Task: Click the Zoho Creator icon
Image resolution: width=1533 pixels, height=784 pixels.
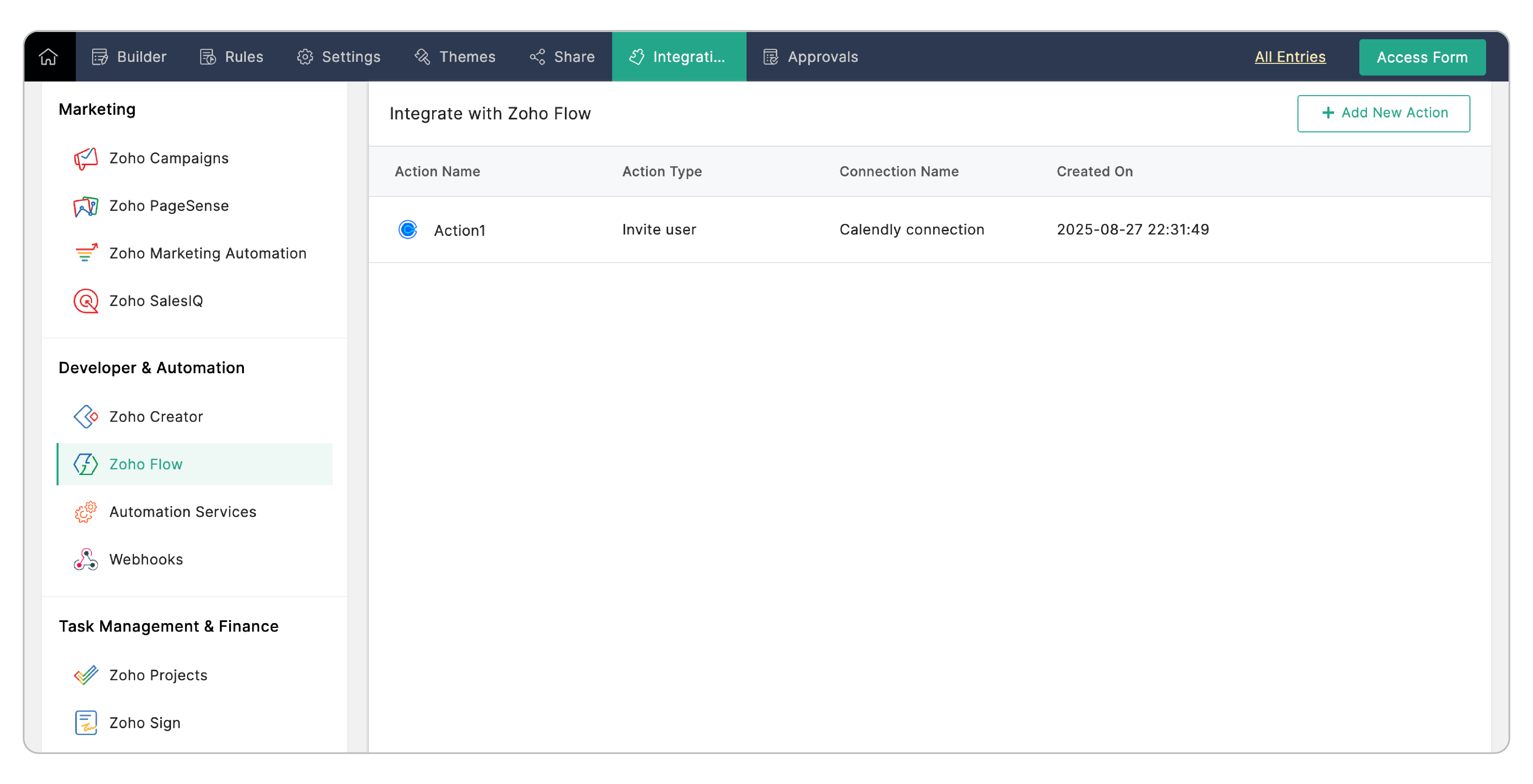Action: coord(86,416)
